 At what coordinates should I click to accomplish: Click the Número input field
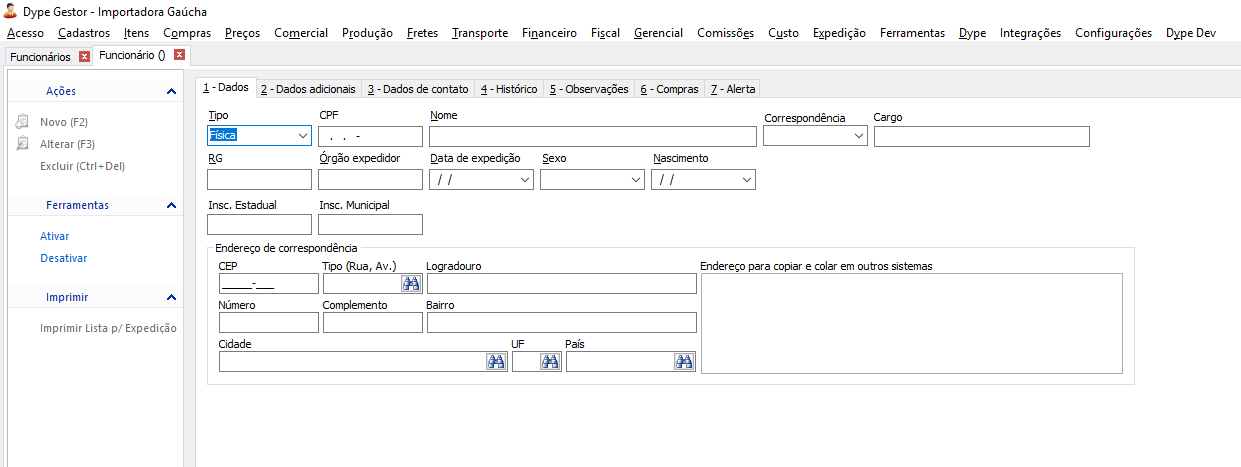click(x=268, y=322)
